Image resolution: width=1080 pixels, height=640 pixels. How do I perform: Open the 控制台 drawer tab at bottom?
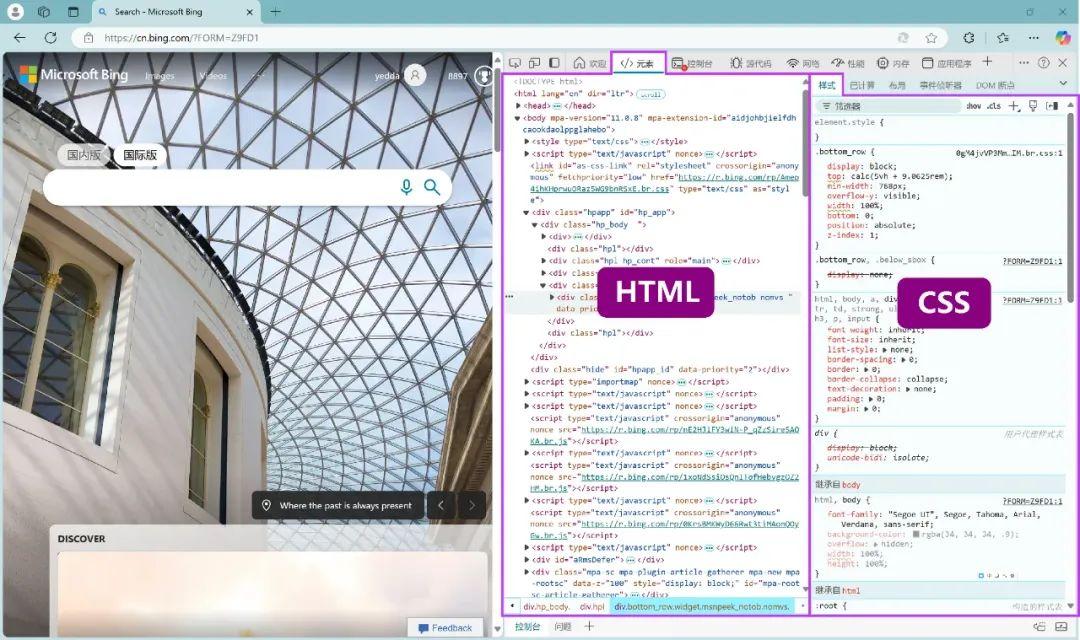[528, 627]
